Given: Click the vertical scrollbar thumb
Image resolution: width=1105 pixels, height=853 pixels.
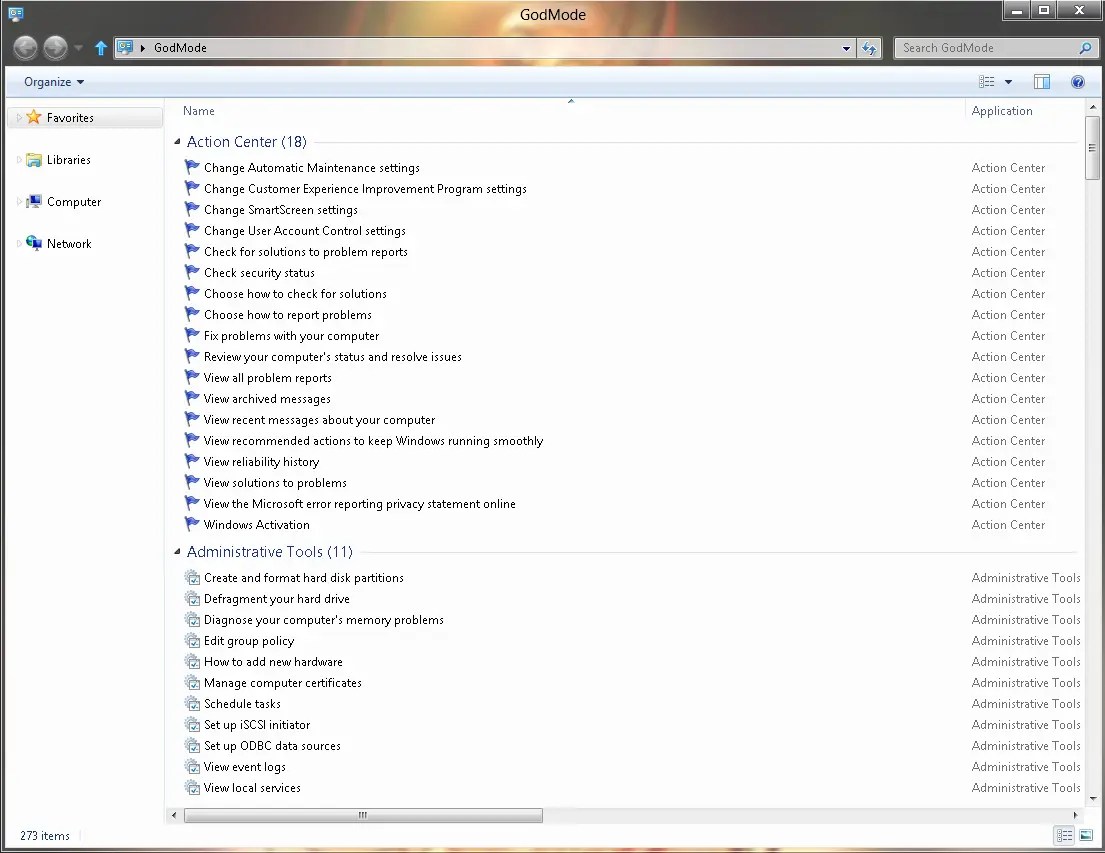Looking at the screenshot, I should click(x=1092, y=148).
